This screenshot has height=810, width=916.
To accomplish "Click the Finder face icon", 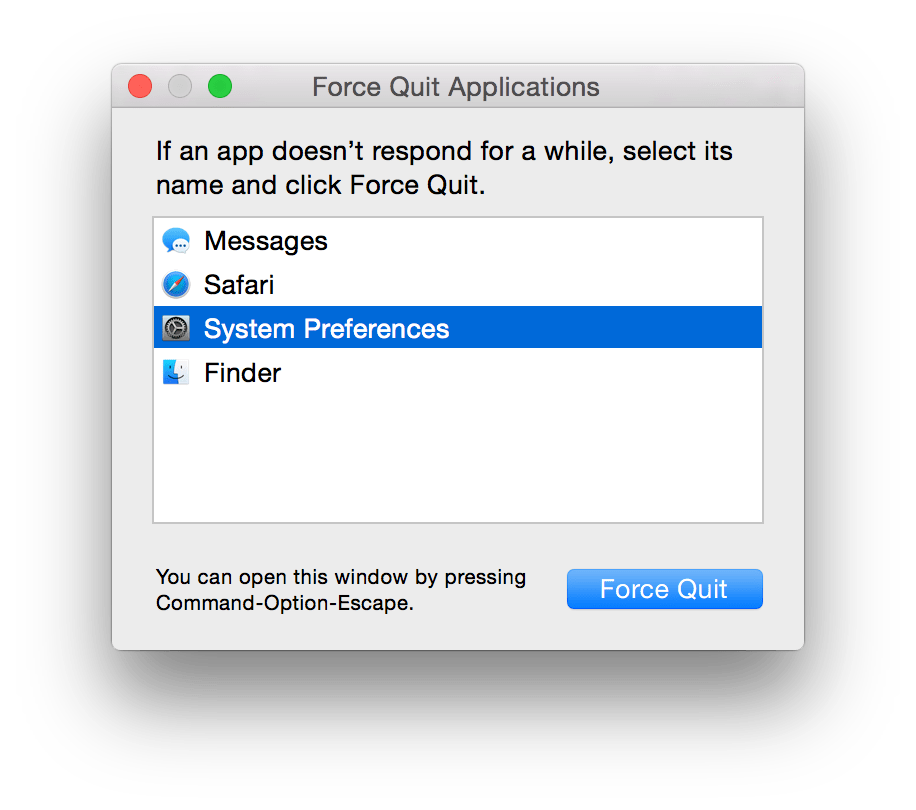I will [176, 373].
